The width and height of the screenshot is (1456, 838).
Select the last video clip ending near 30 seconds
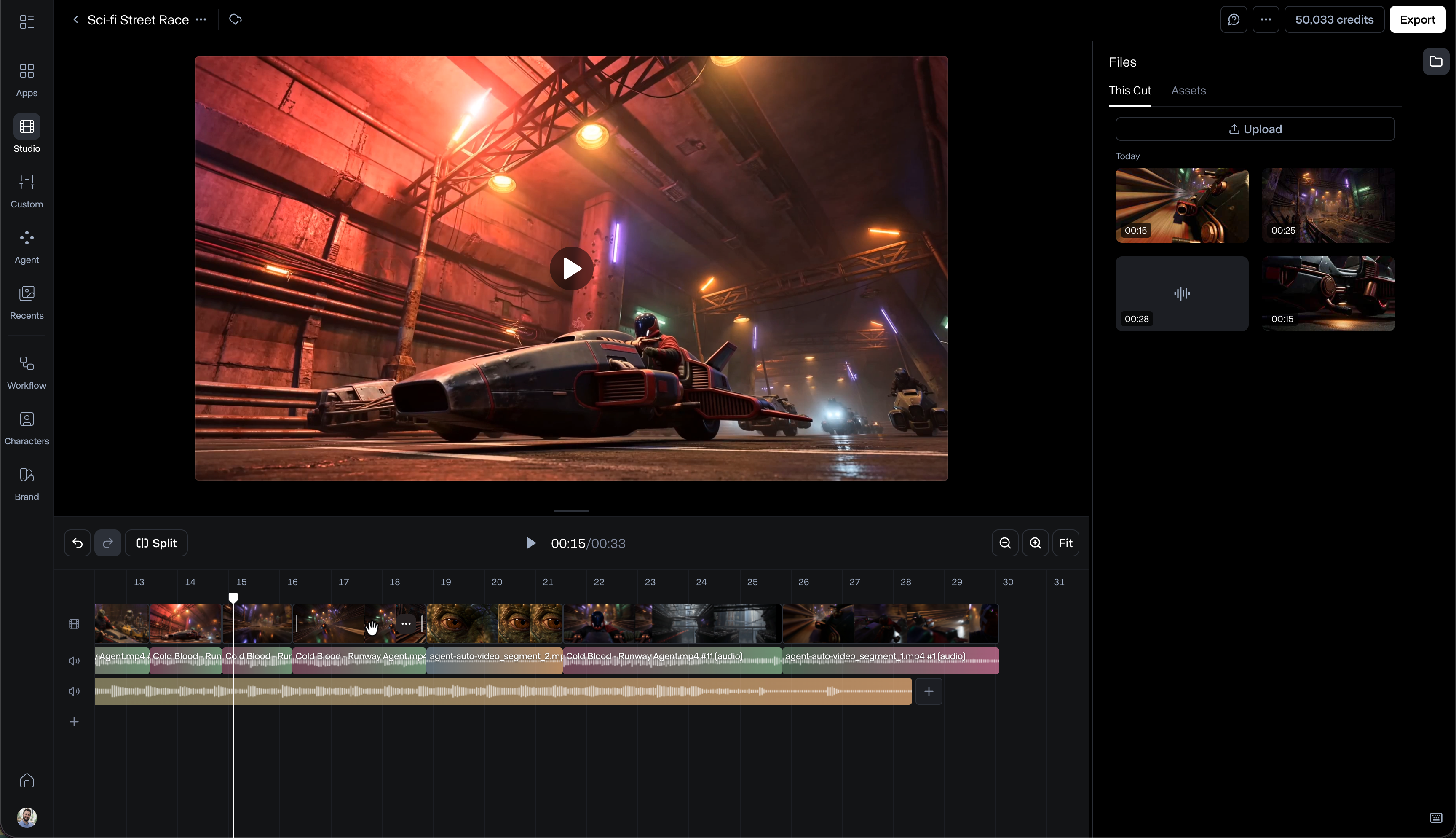(891, 624)
